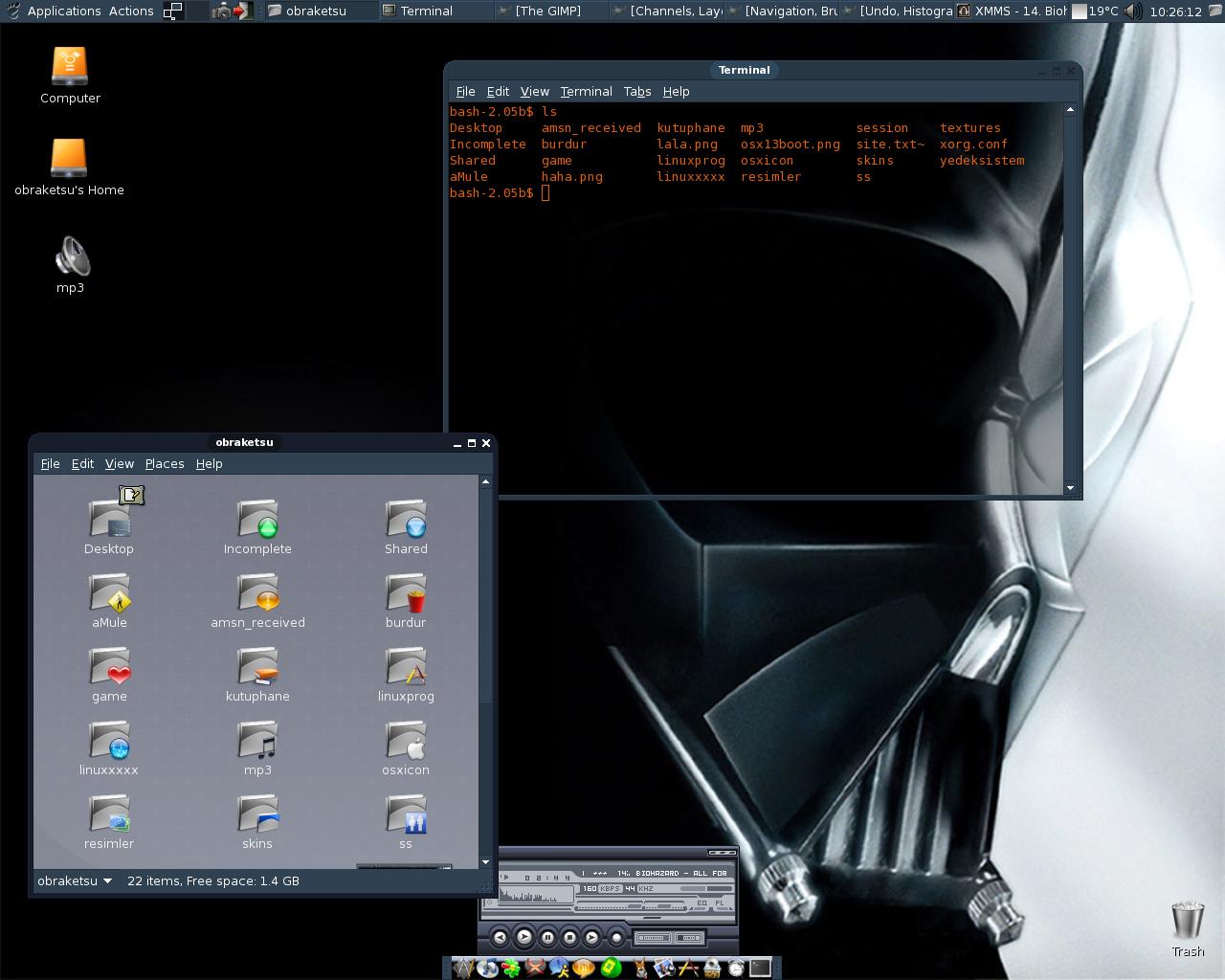Open the Applications menu
1225x980 pixels.
tap(64, 11)
